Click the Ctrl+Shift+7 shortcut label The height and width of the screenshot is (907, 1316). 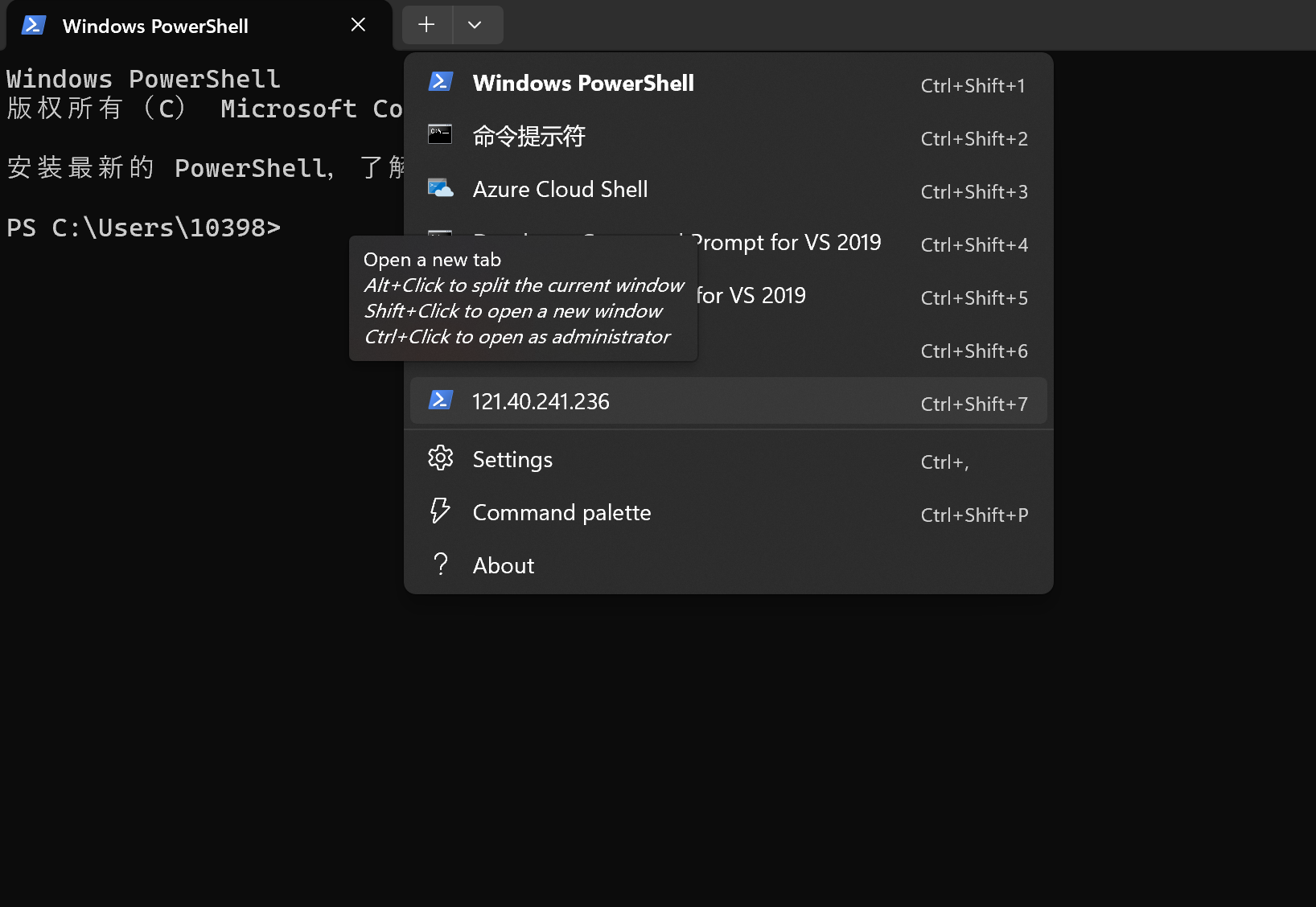tap(974, 404)
